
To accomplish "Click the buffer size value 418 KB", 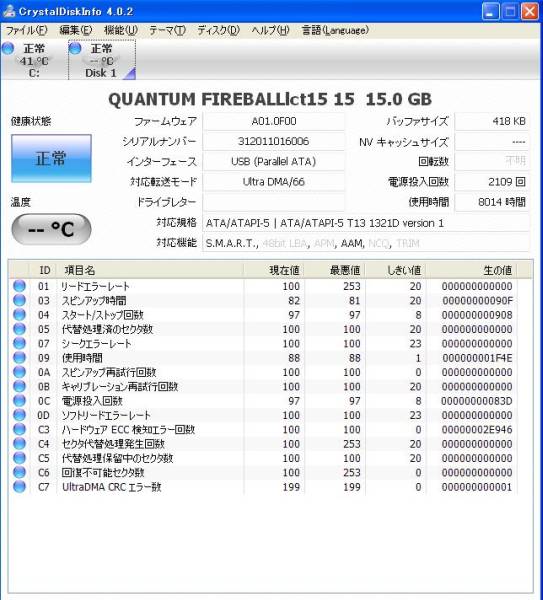I will click(492, 121).
